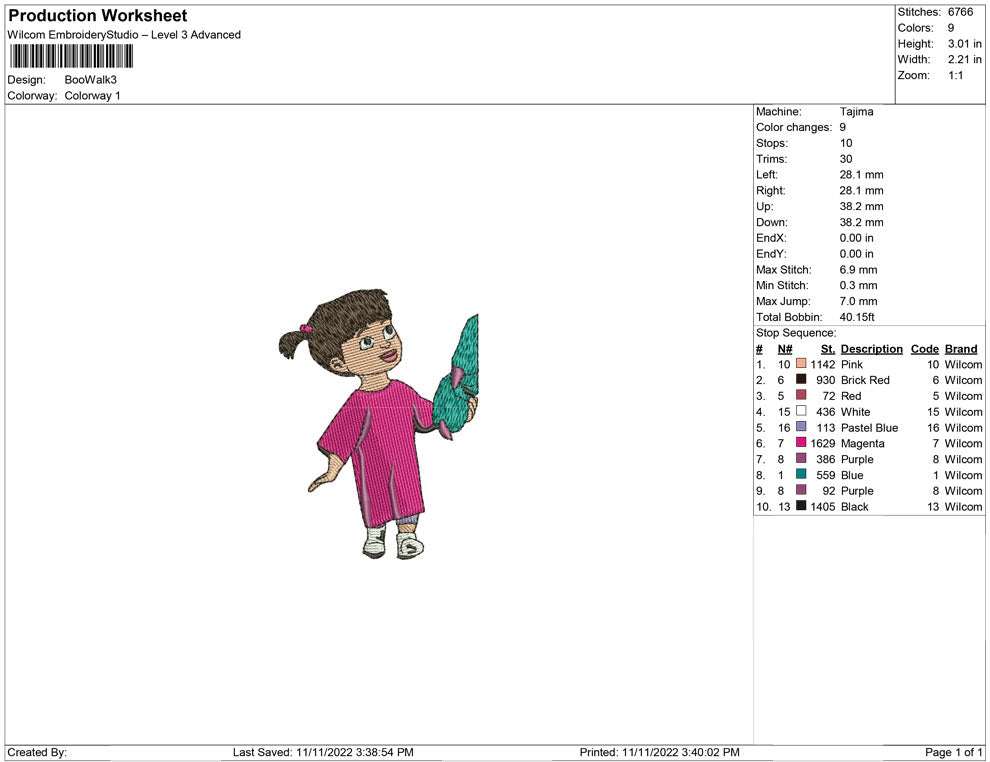
Task: Click the Total Bobbin value 40.15ft
Action: [x=857, y=317]
